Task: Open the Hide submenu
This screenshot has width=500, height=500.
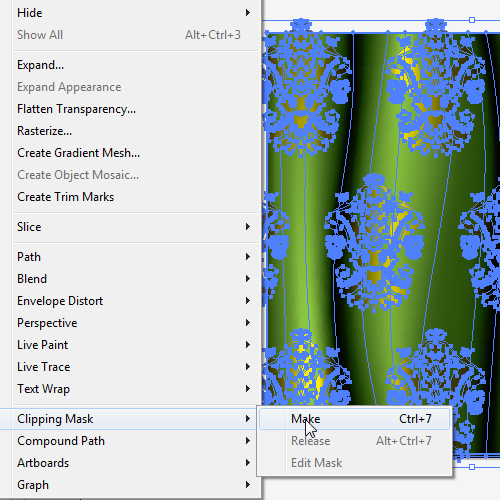Action: tap(133, 13)
